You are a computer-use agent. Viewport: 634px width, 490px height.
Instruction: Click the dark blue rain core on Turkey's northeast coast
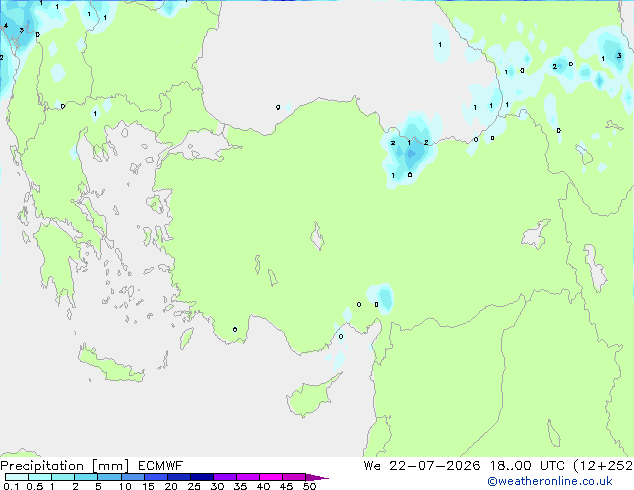411,154
